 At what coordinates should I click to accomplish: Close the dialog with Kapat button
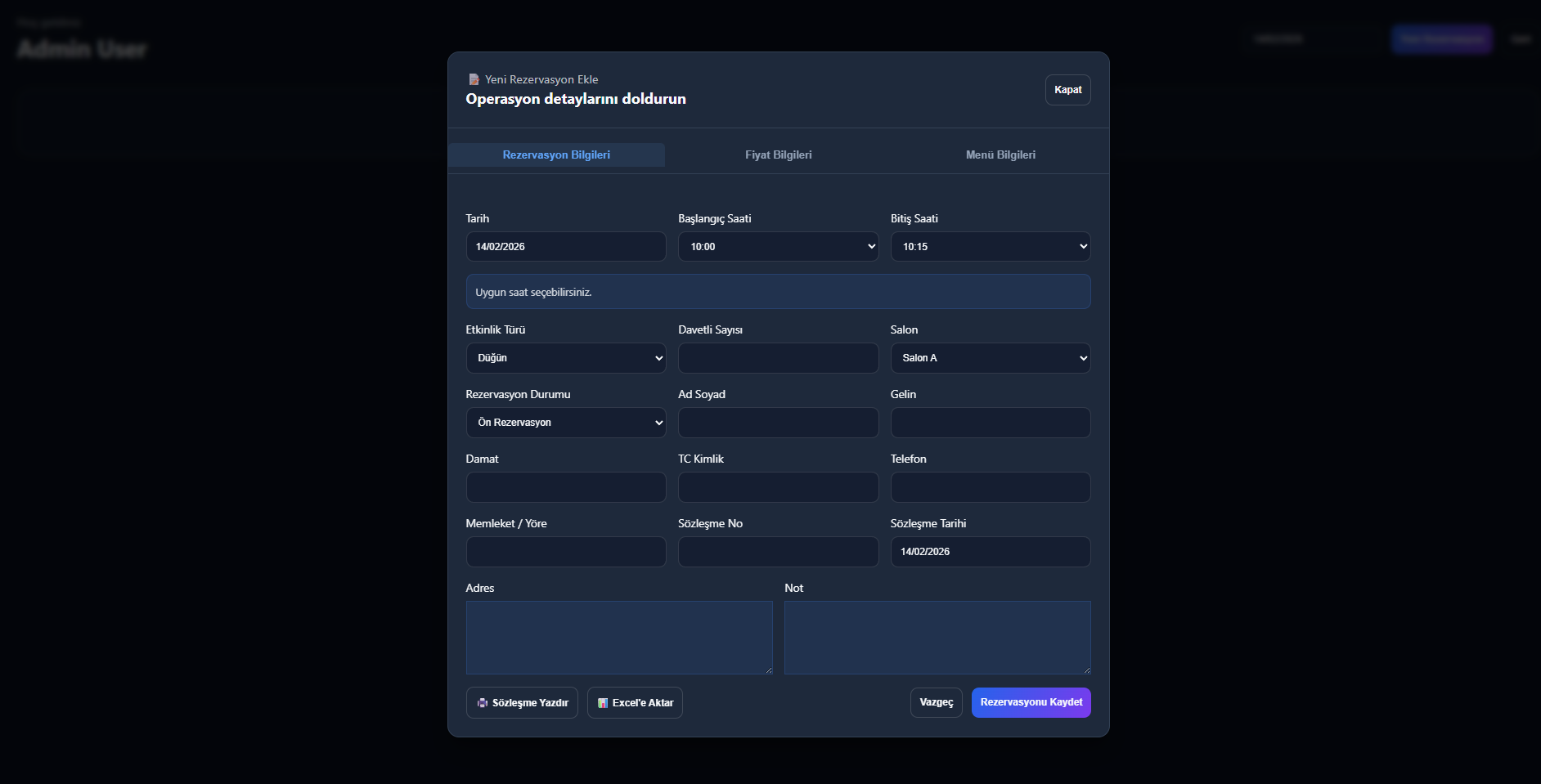(1067, 90)
